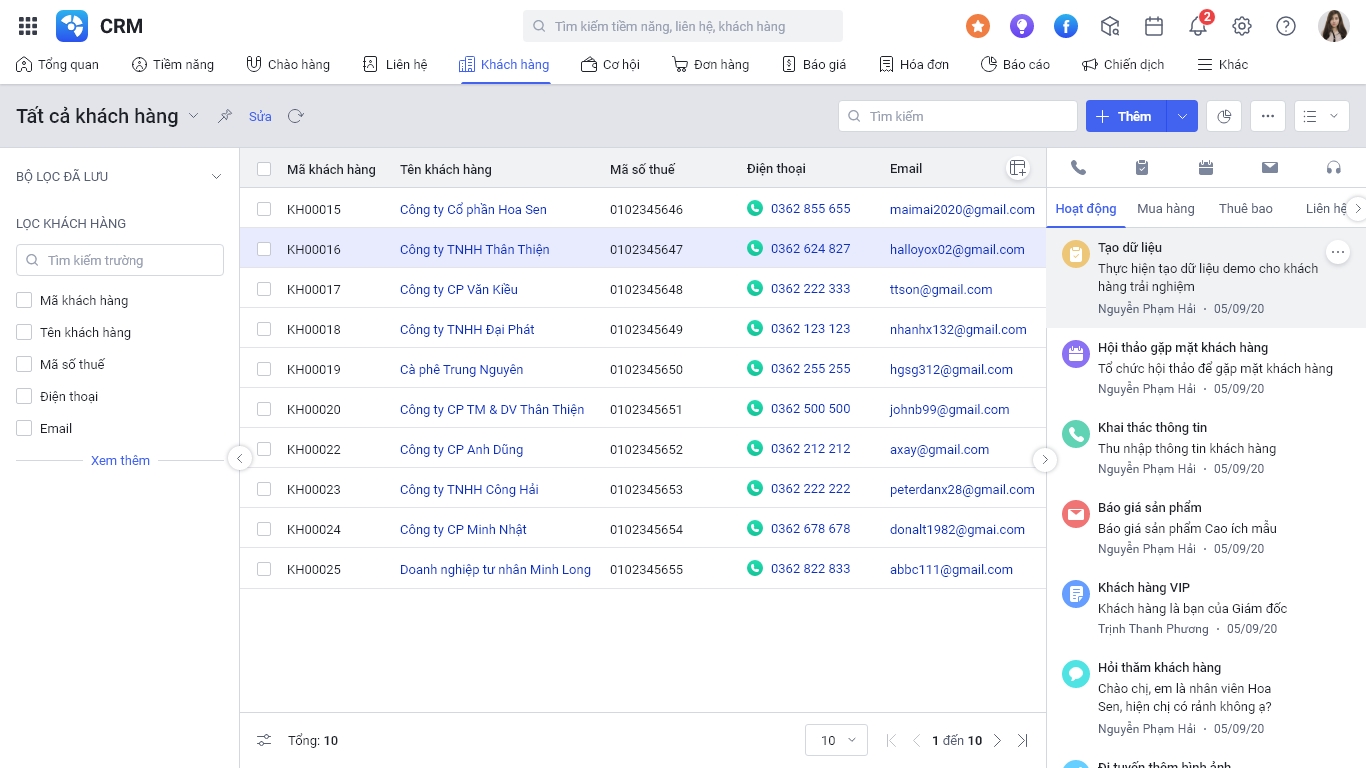Open the Facebook icon in header
The image size is (1366, 768).
pos(1066,26)
